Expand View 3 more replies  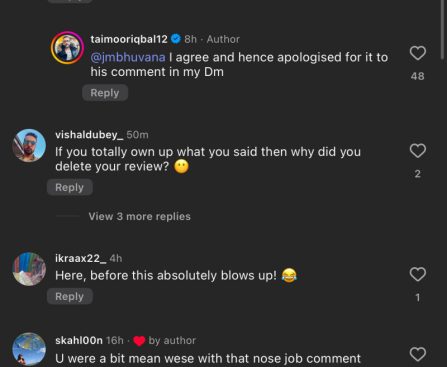140,217
